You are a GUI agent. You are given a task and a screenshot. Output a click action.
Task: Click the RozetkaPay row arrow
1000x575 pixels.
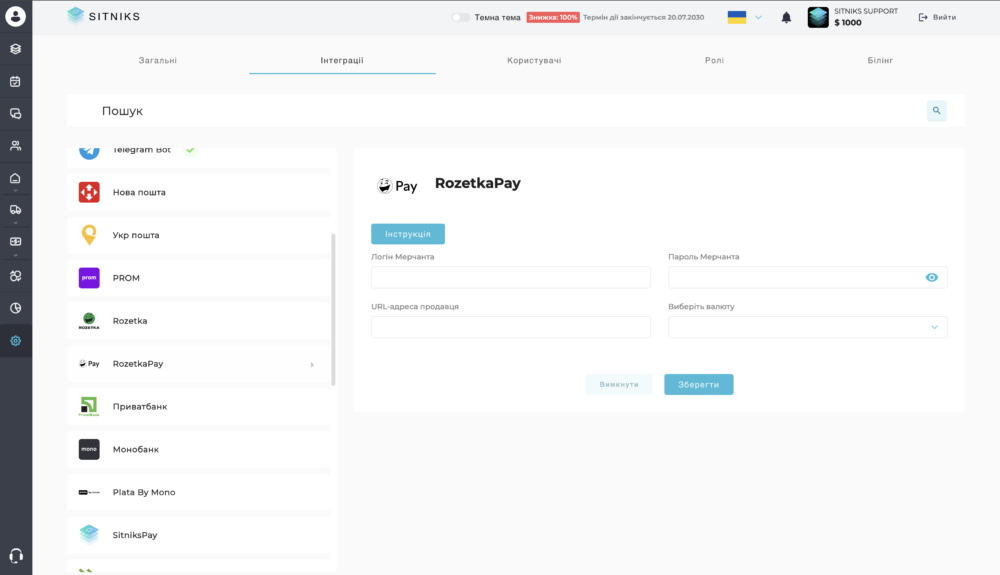[312, 365]
